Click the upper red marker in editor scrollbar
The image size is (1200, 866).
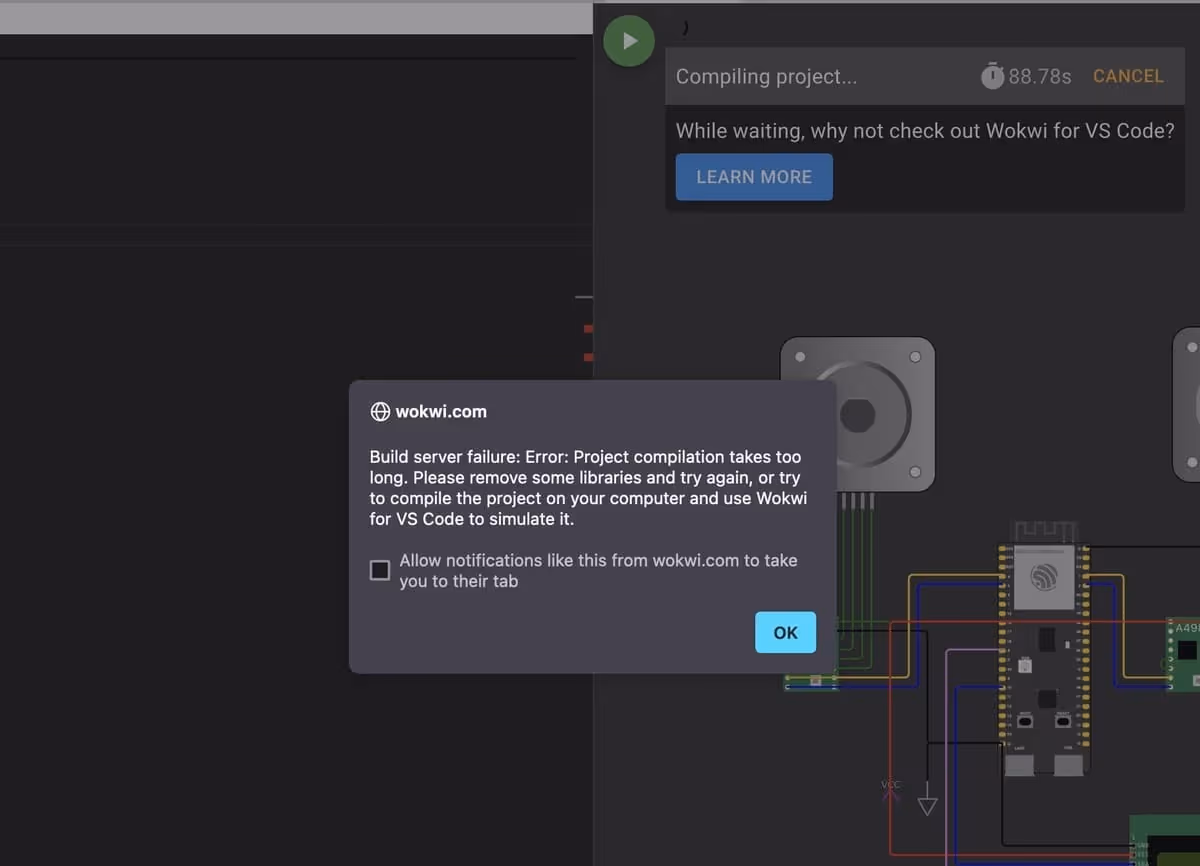click(x=588, y=328)
